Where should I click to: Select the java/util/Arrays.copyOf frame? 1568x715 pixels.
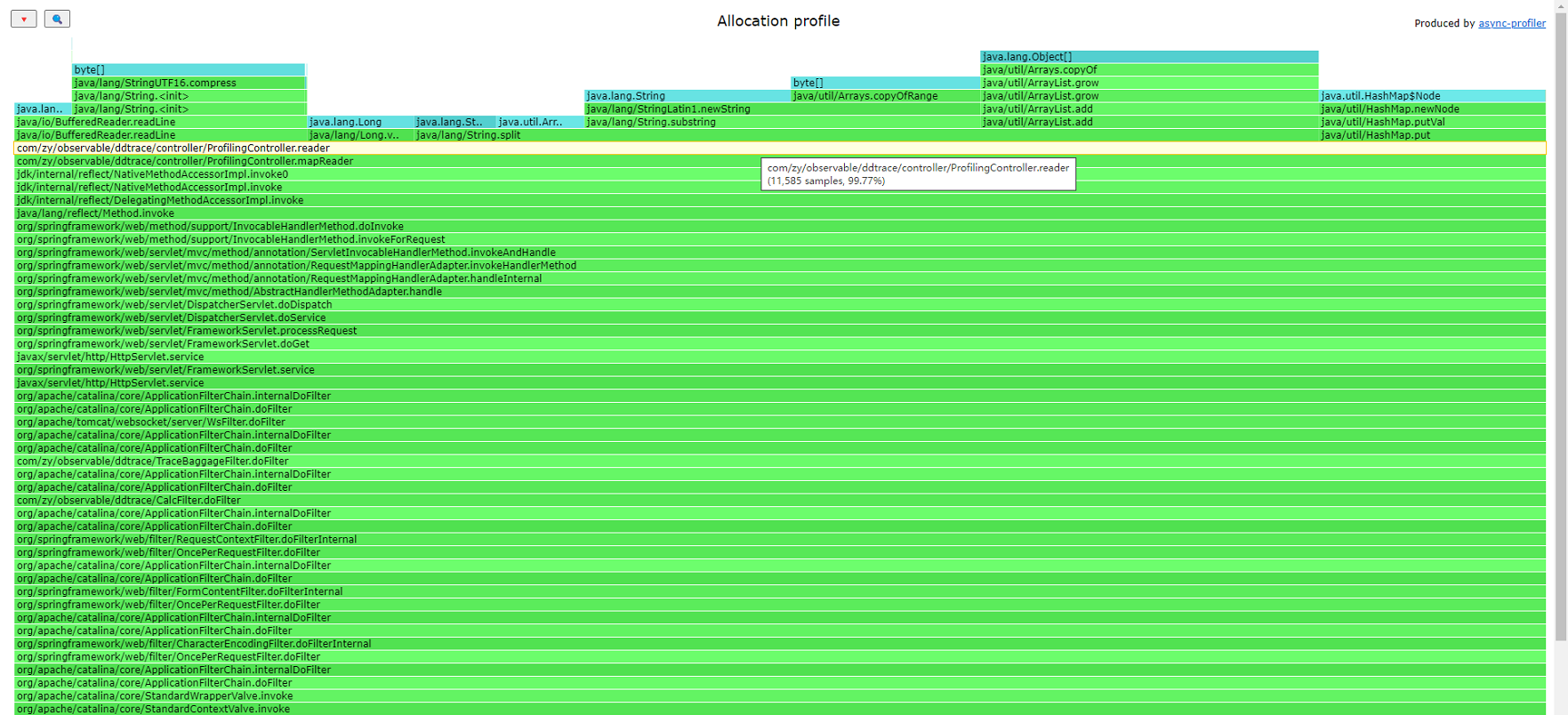click(1149, 69)
